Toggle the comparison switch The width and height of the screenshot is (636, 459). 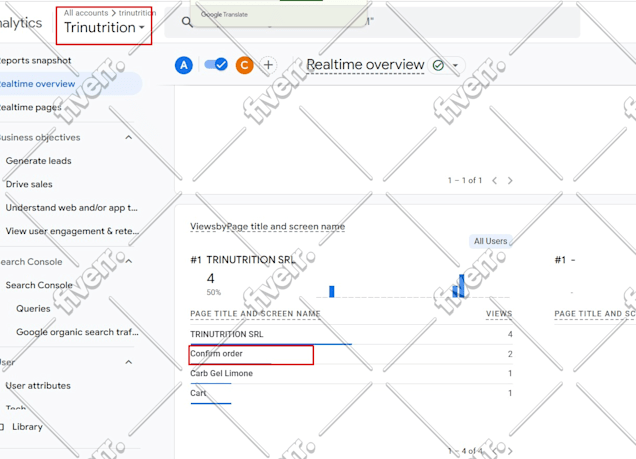pos(216,64)
